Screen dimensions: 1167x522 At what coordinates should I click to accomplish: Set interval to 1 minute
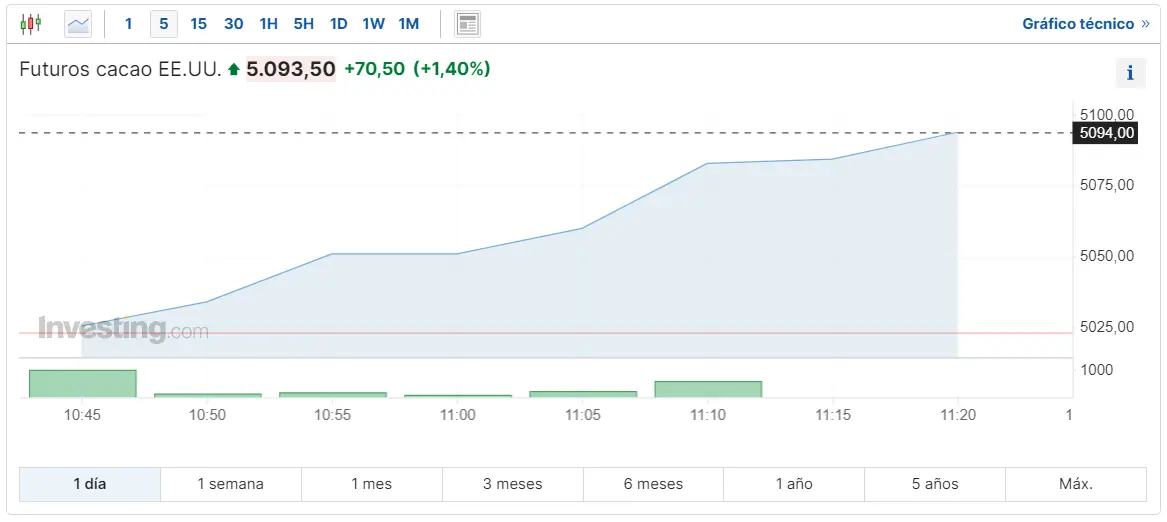[x=128, y=24]
